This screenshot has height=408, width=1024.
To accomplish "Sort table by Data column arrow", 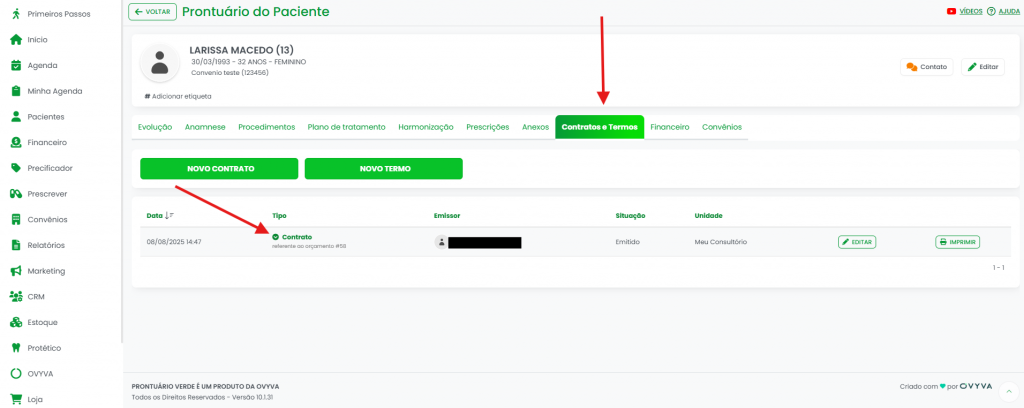I will 170,215.
